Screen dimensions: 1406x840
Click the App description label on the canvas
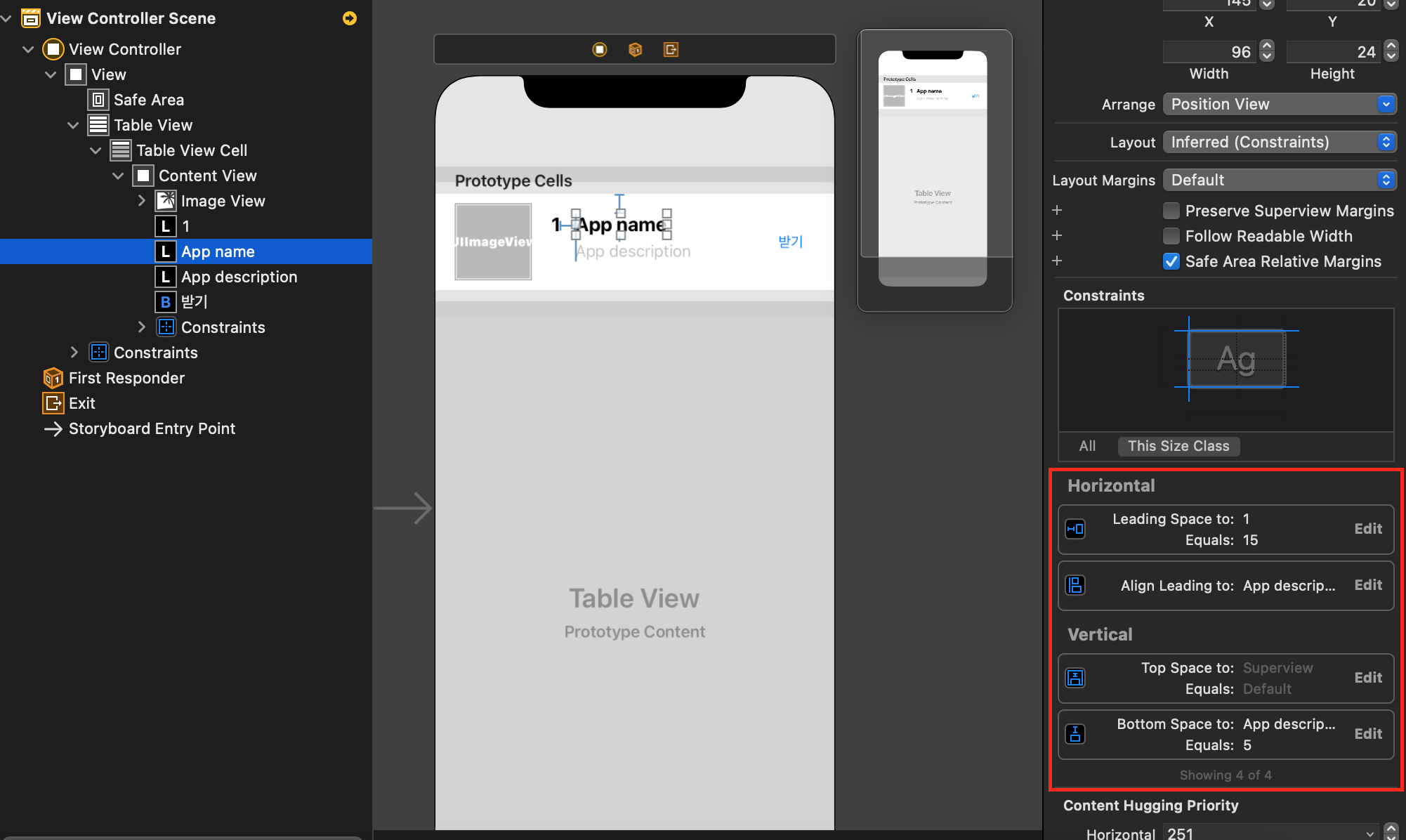pyautogui.click(x=633, y=251)
